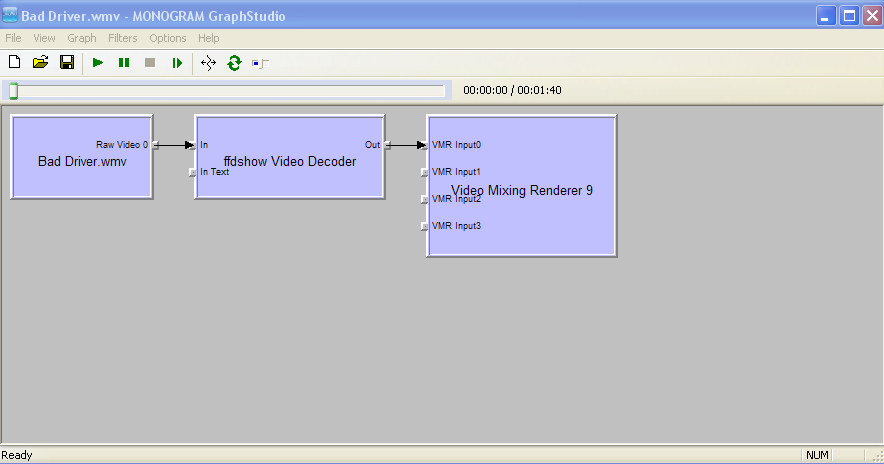Click the Ready status bar text
The width and height of the screenshot is (884, 464).
coord(17,455)
